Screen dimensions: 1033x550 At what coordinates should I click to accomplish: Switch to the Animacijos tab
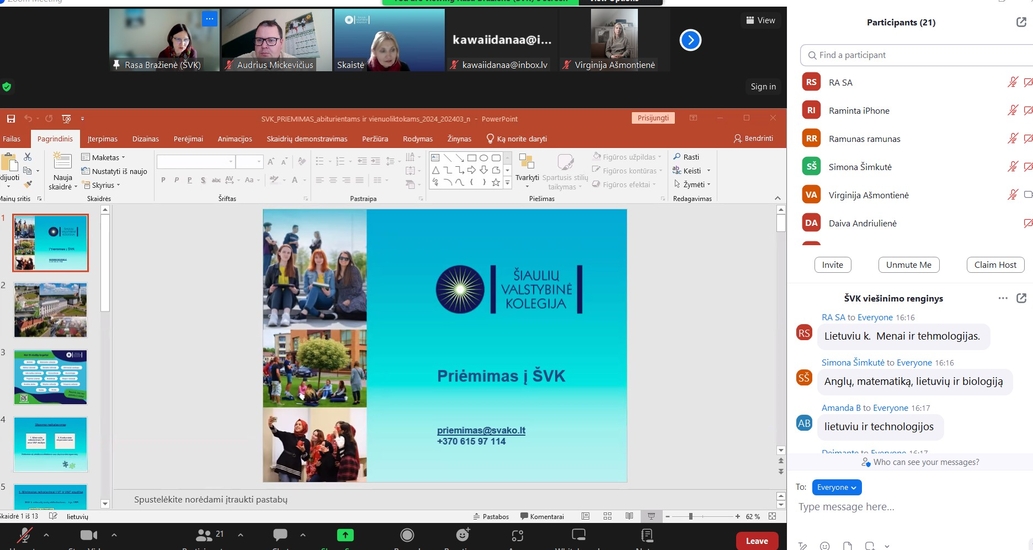click(235, 139)
